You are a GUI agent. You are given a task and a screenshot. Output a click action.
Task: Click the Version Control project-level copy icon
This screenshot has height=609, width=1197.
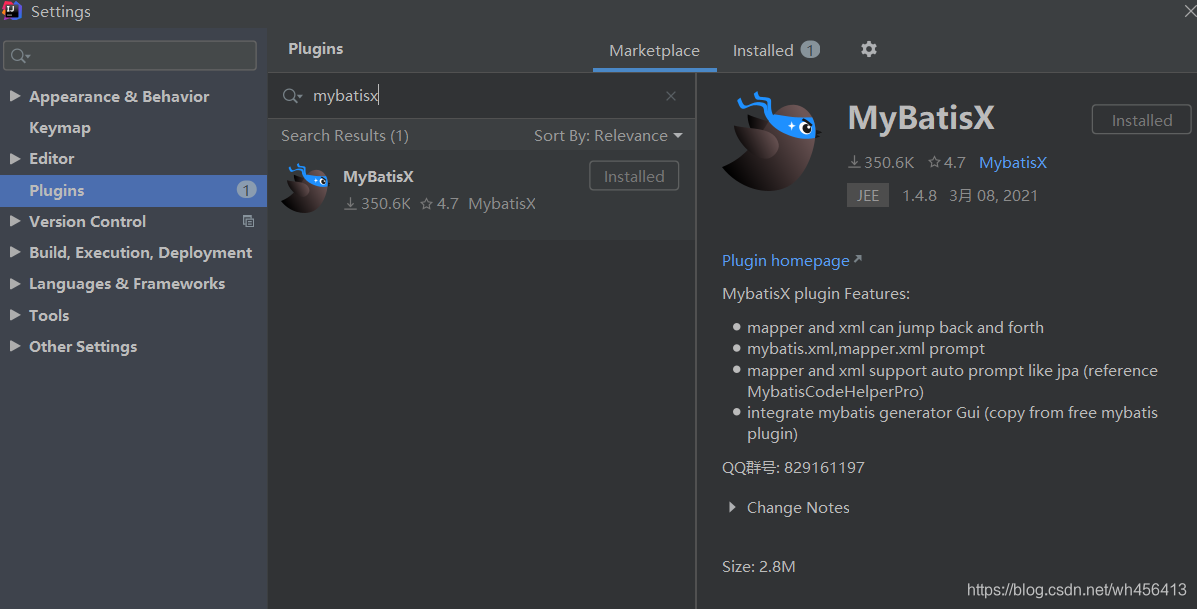pos(248,221)
